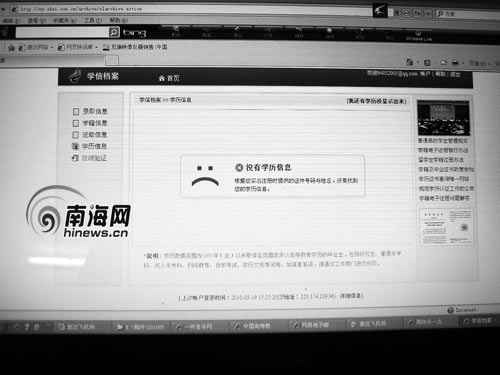Click the 在线验证 sidebar icon
The width and height of the screenshot is (500, 375).
tap(75, 158)
